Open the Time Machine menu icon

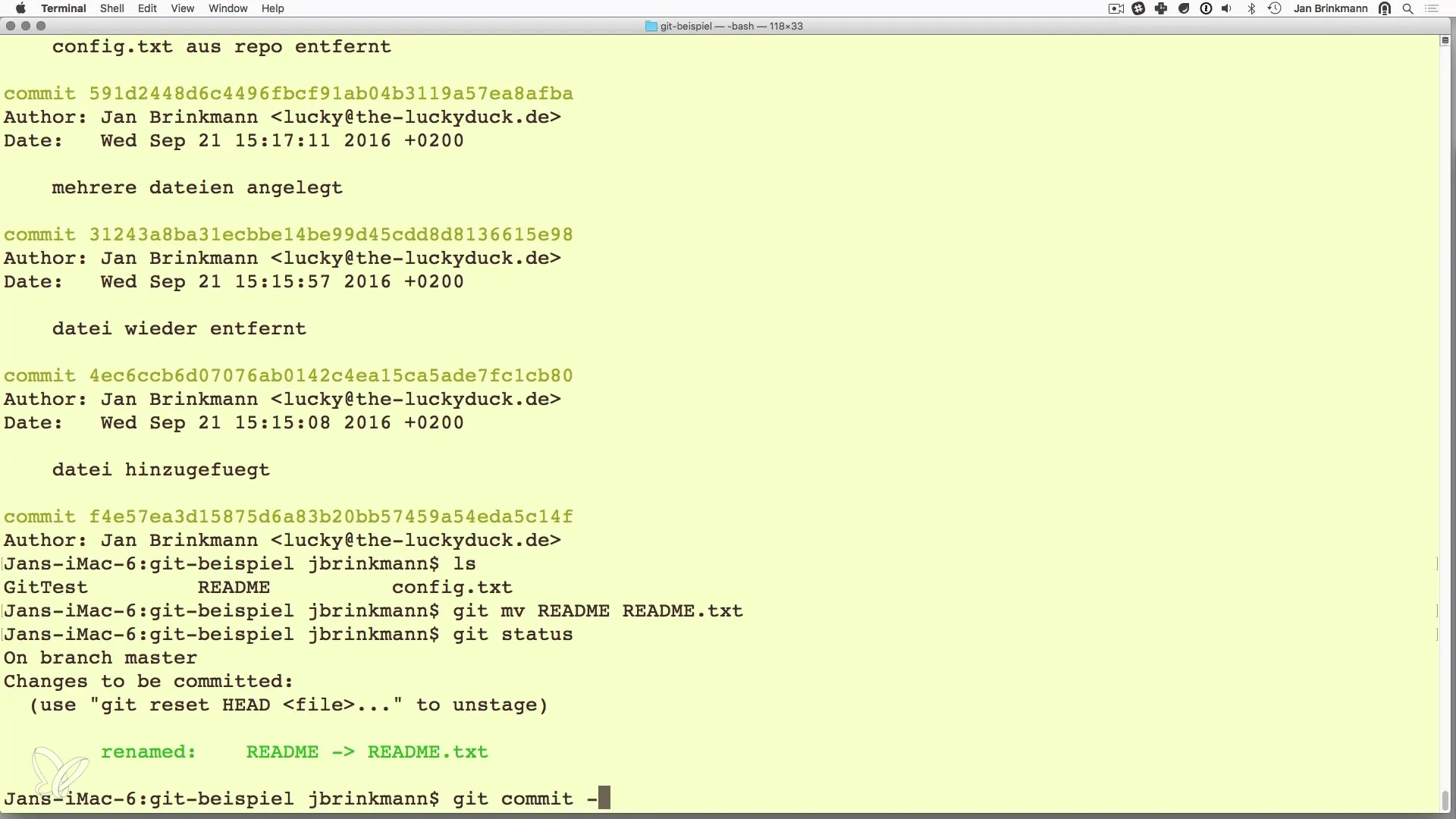click(1275, 8)
